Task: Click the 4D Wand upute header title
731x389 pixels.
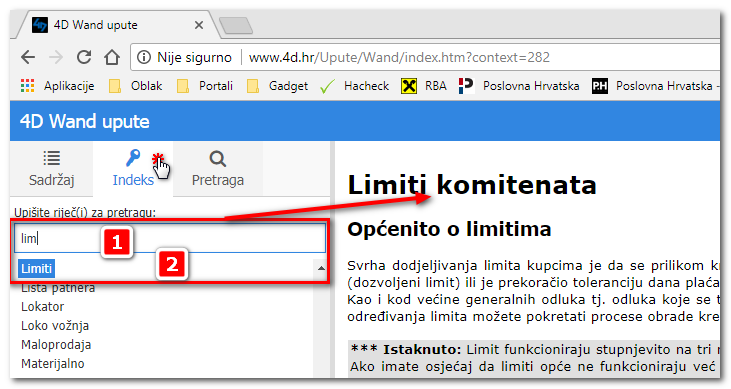Action: [84, 121]
